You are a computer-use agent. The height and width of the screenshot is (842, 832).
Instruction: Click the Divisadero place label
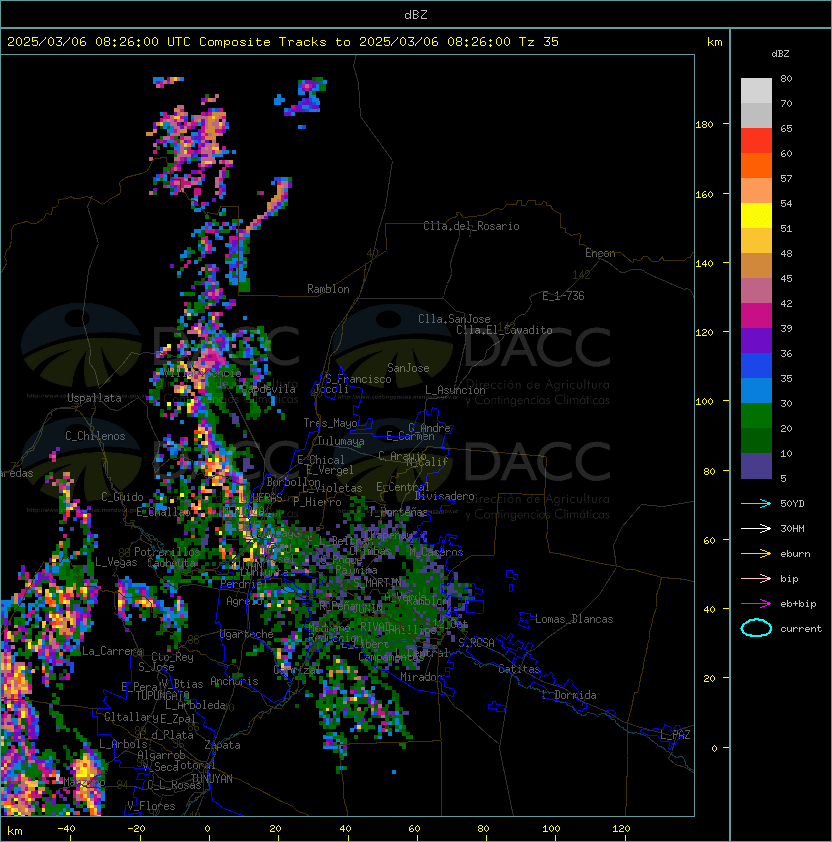[444, 496]
